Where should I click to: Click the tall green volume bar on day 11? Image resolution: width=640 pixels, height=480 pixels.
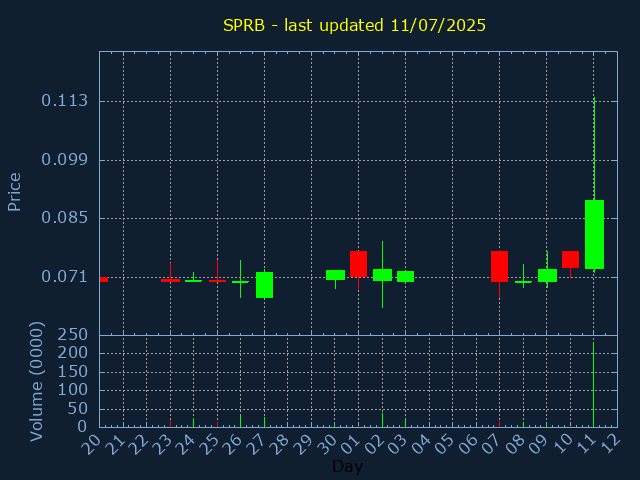(x=593, y=384)
